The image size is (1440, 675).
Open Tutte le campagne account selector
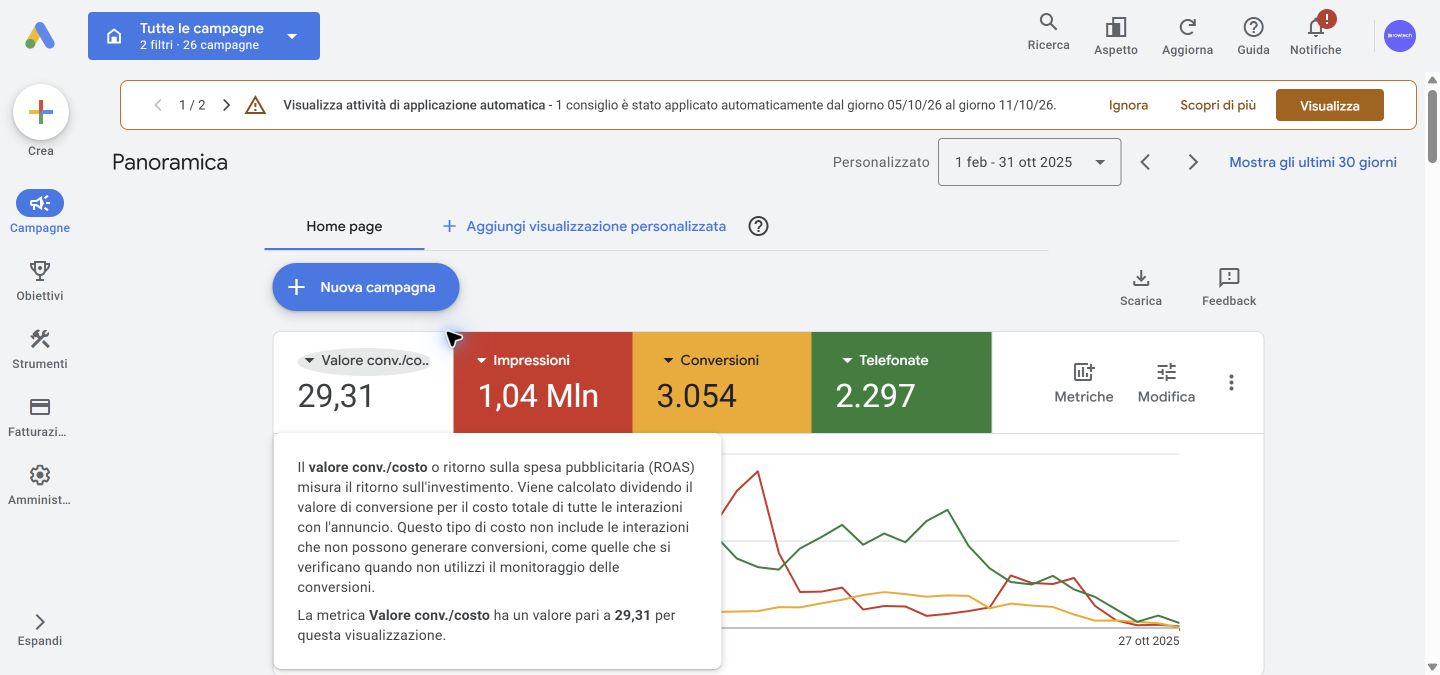204,36
